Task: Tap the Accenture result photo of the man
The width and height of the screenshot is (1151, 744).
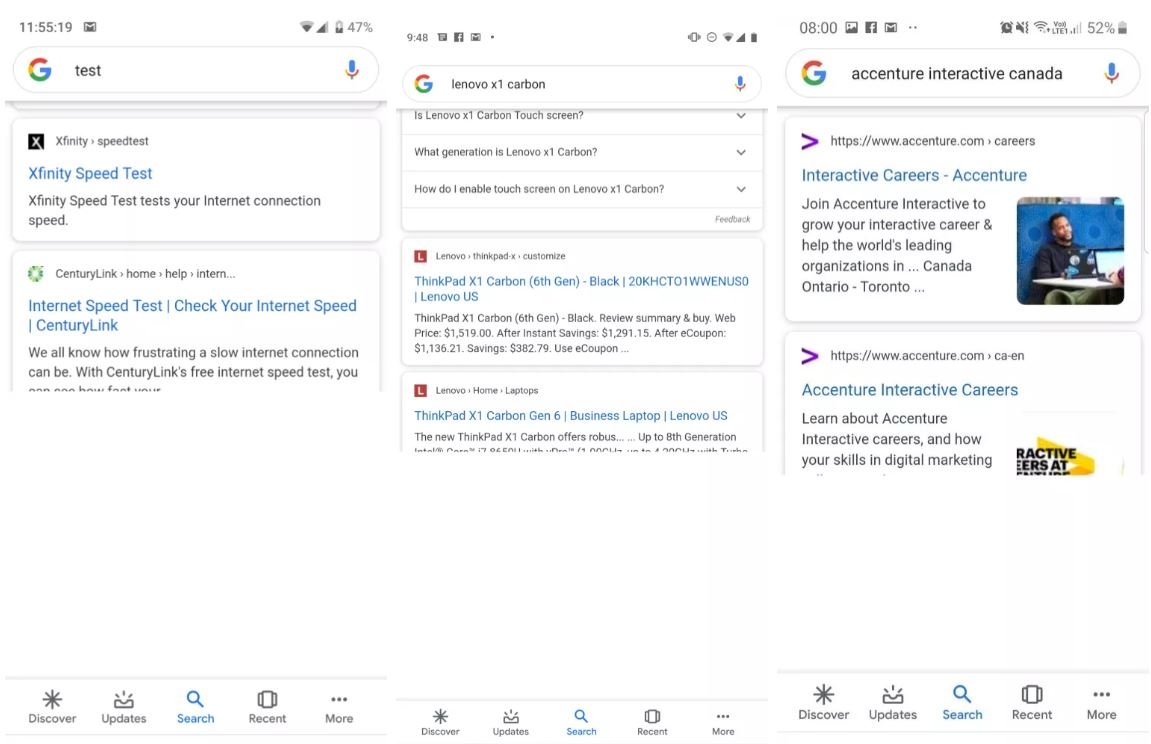Action: (x=1070, y=250)
